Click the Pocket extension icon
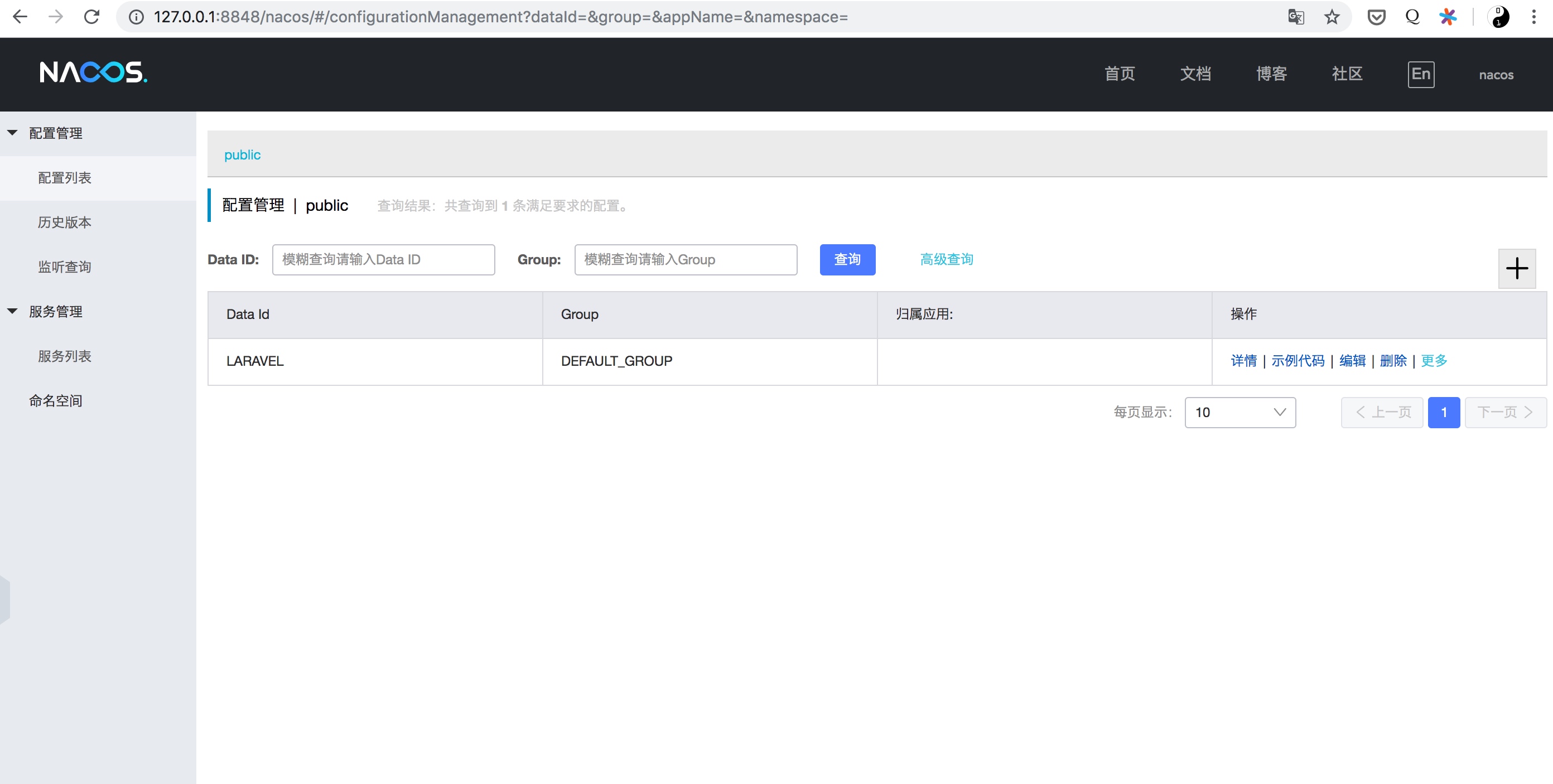The height and width of the screenshot is (784, 1553). point(1376,16)
